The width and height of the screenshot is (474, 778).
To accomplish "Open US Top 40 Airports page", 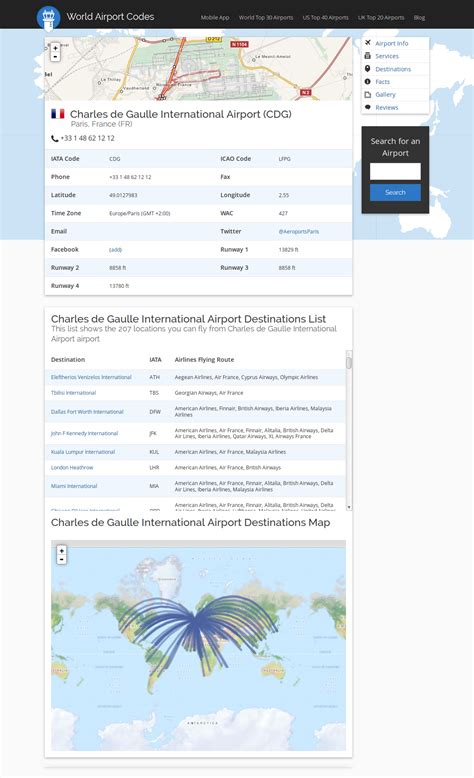I will point(326,17).
